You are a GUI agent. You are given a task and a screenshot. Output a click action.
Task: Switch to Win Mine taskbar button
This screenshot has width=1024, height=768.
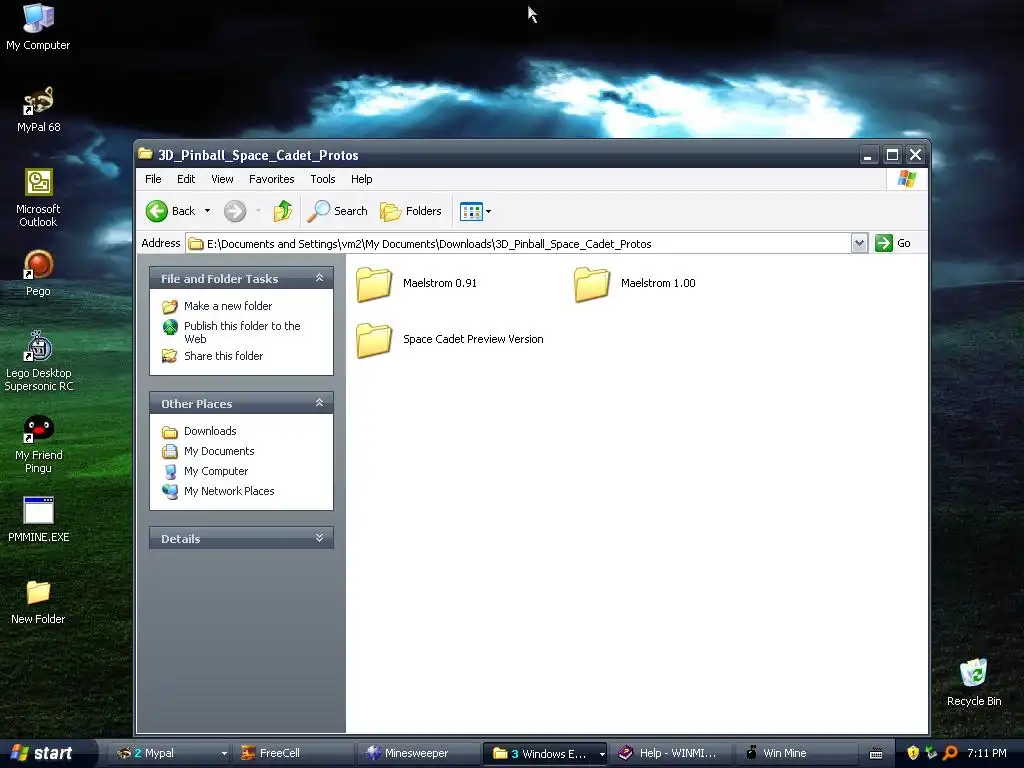pyautogui.click(x=797, y=753)
